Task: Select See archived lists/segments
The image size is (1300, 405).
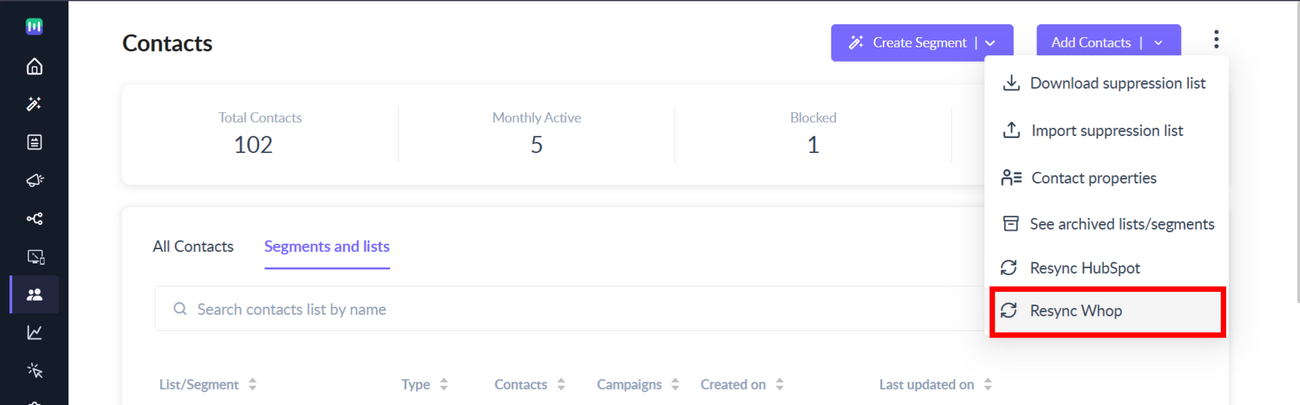Action: (x=1108, y=224)
